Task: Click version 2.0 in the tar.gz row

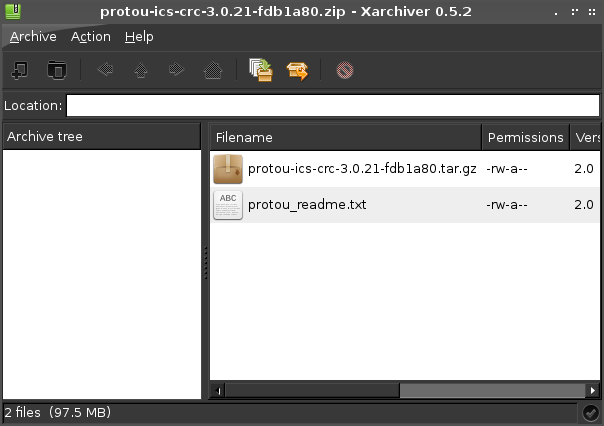Action: (x=584, y=169)
